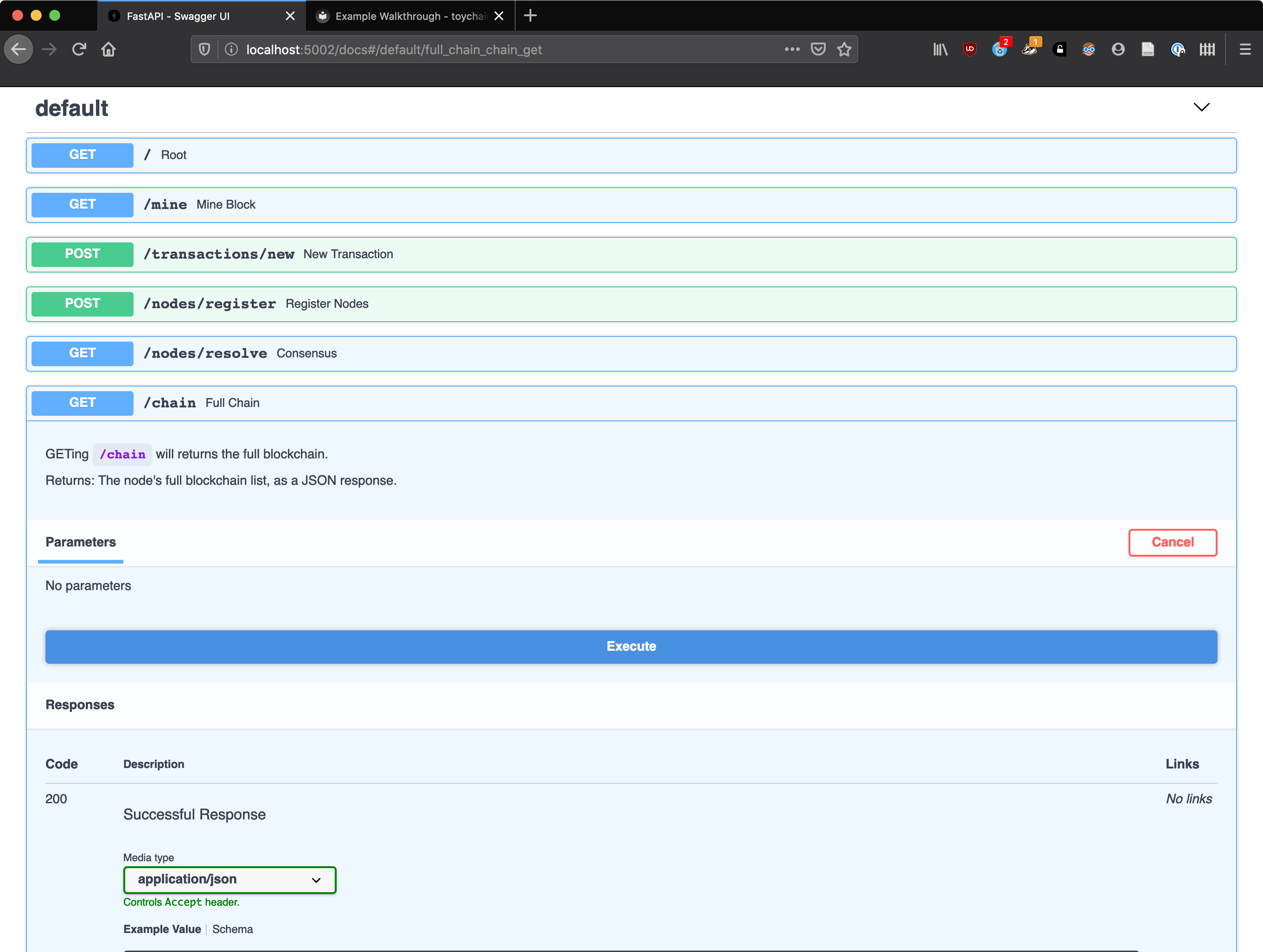Click the Responses heading

pos(80,705)
